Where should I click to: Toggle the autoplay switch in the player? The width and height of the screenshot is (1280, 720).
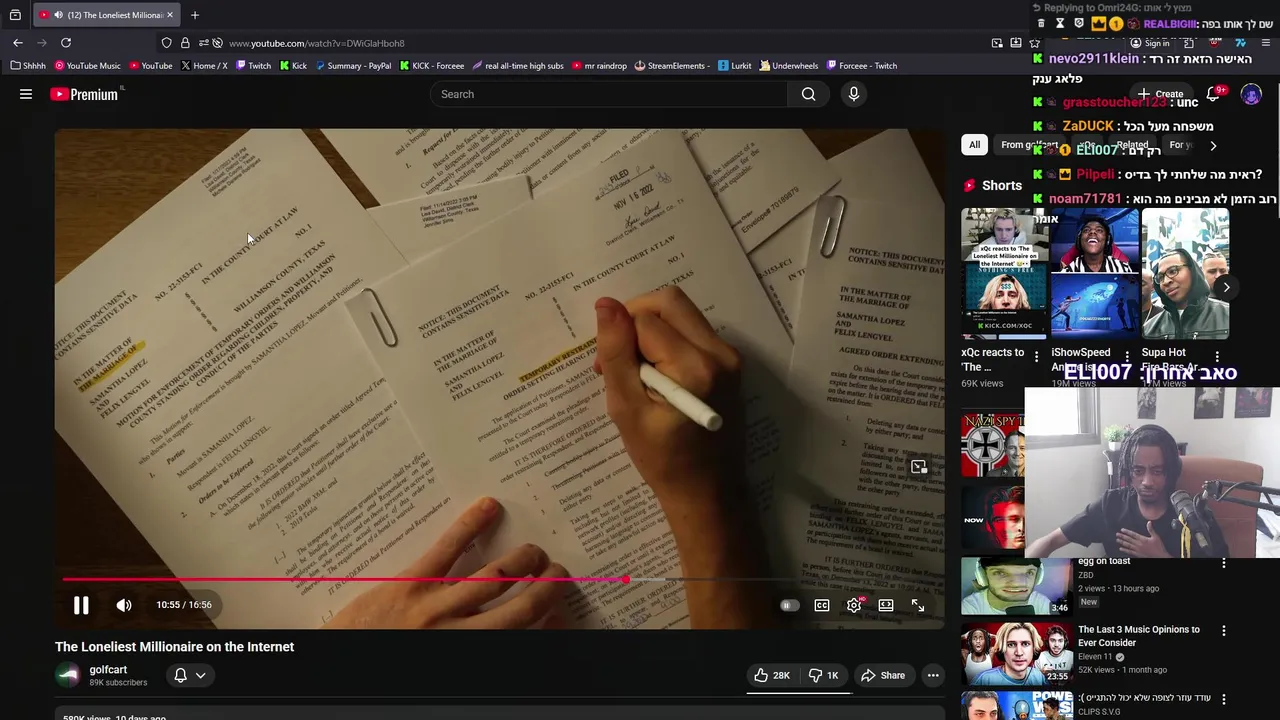click(789, 605)
